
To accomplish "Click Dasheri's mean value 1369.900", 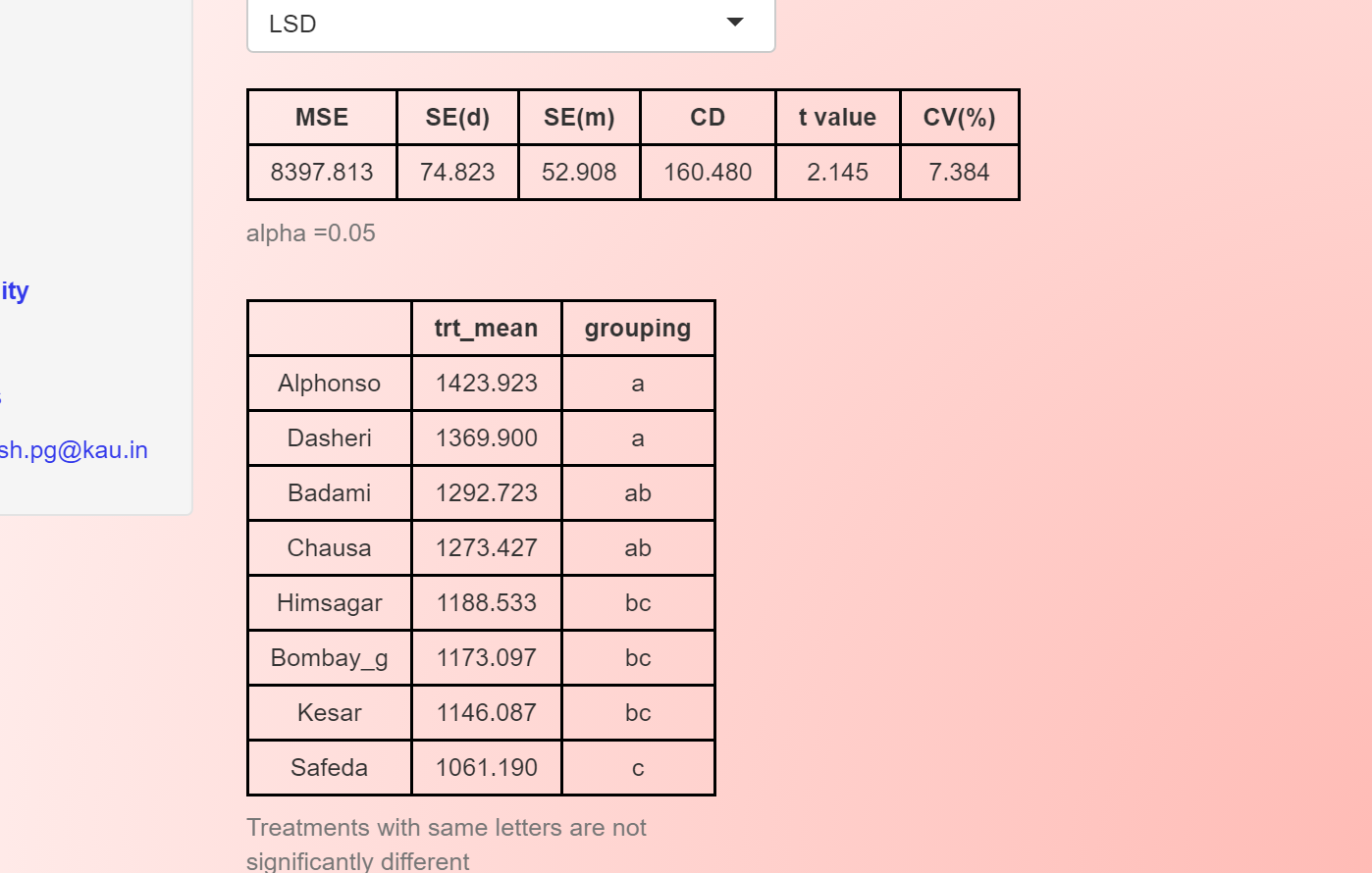I will coord(486,438).
